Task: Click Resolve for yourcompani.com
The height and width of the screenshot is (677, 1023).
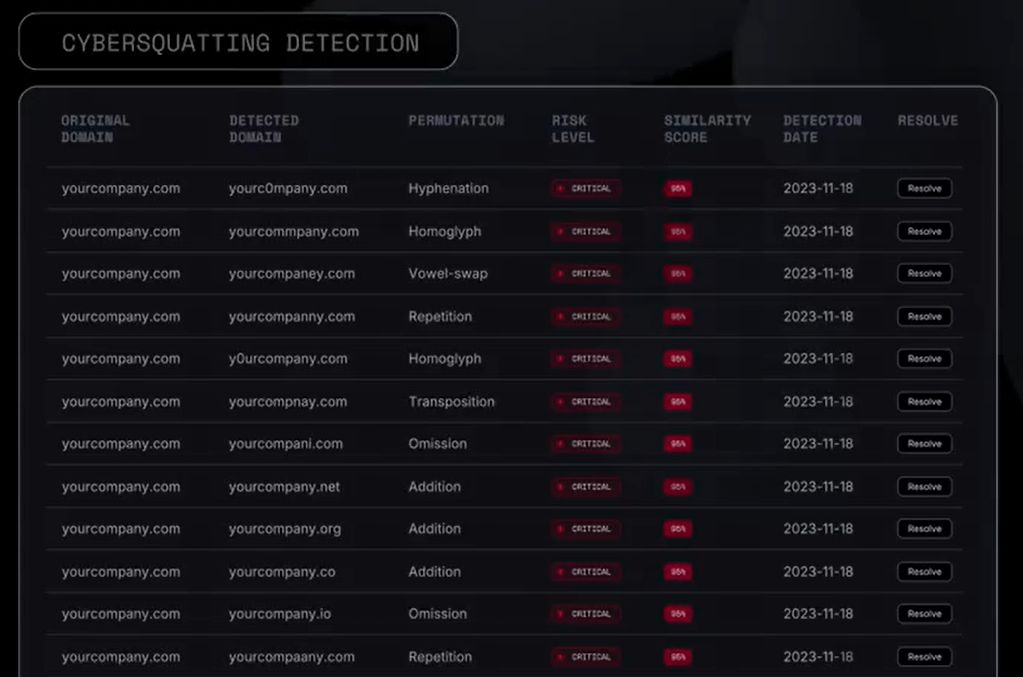Action: [924, 444]
